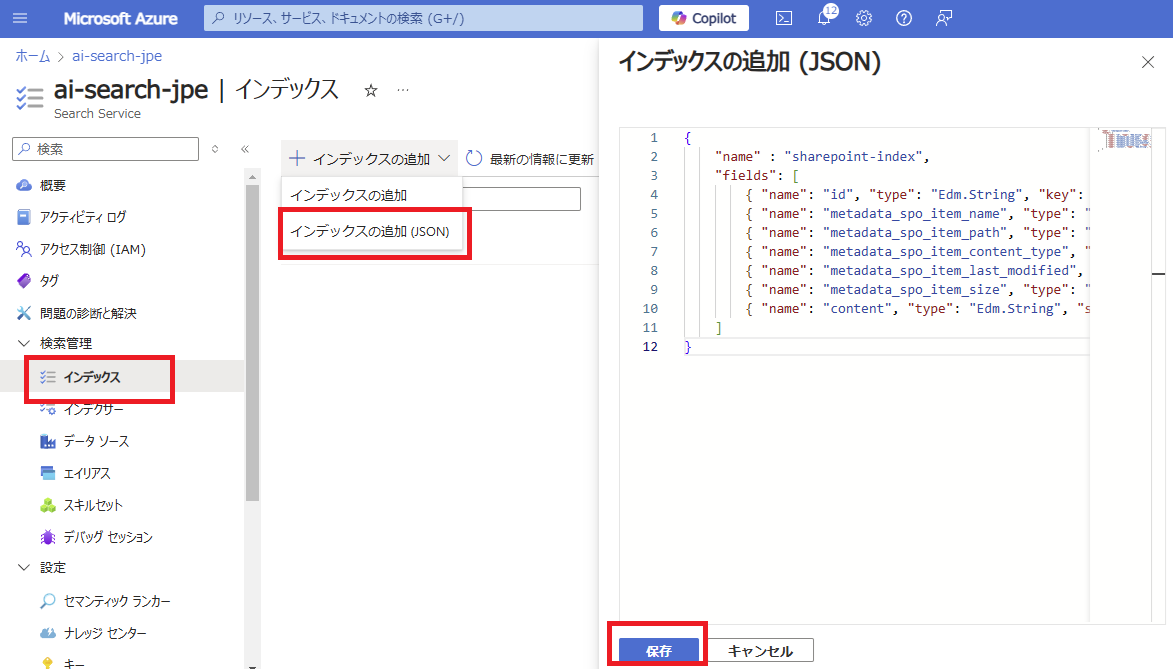Open the notifications bell
The image size is (1173, 669).
tap(824, 18)
